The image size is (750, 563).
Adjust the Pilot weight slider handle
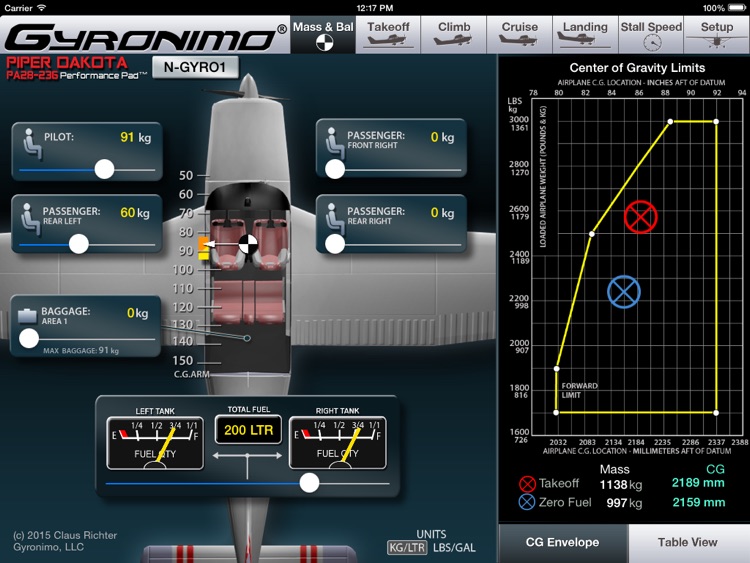tap(104, 169)
